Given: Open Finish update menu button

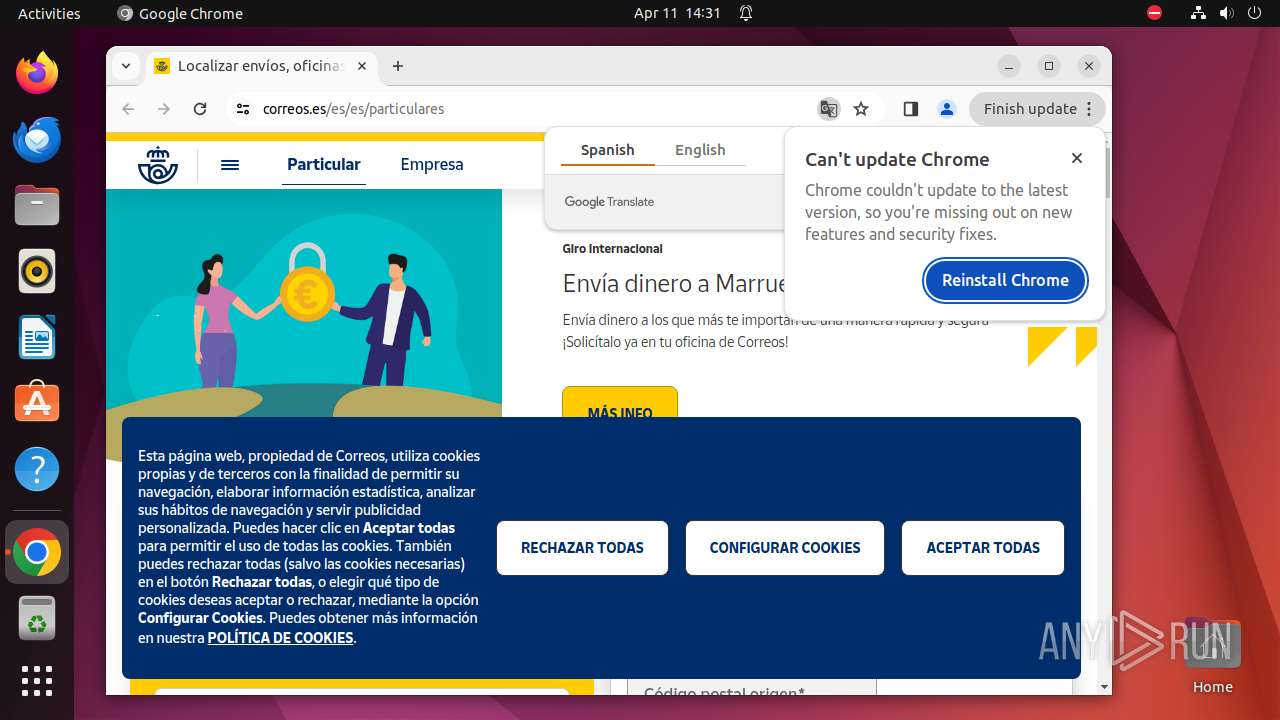Looking at the screenshot, I should (1037, 109).
